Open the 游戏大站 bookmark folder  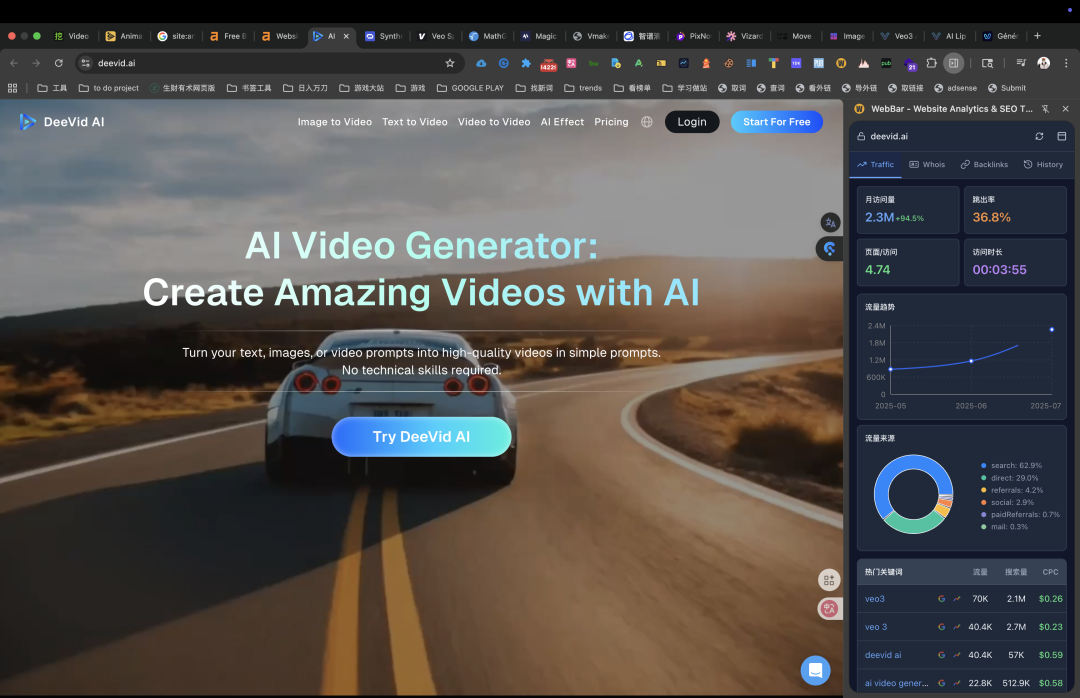point(362,88)
